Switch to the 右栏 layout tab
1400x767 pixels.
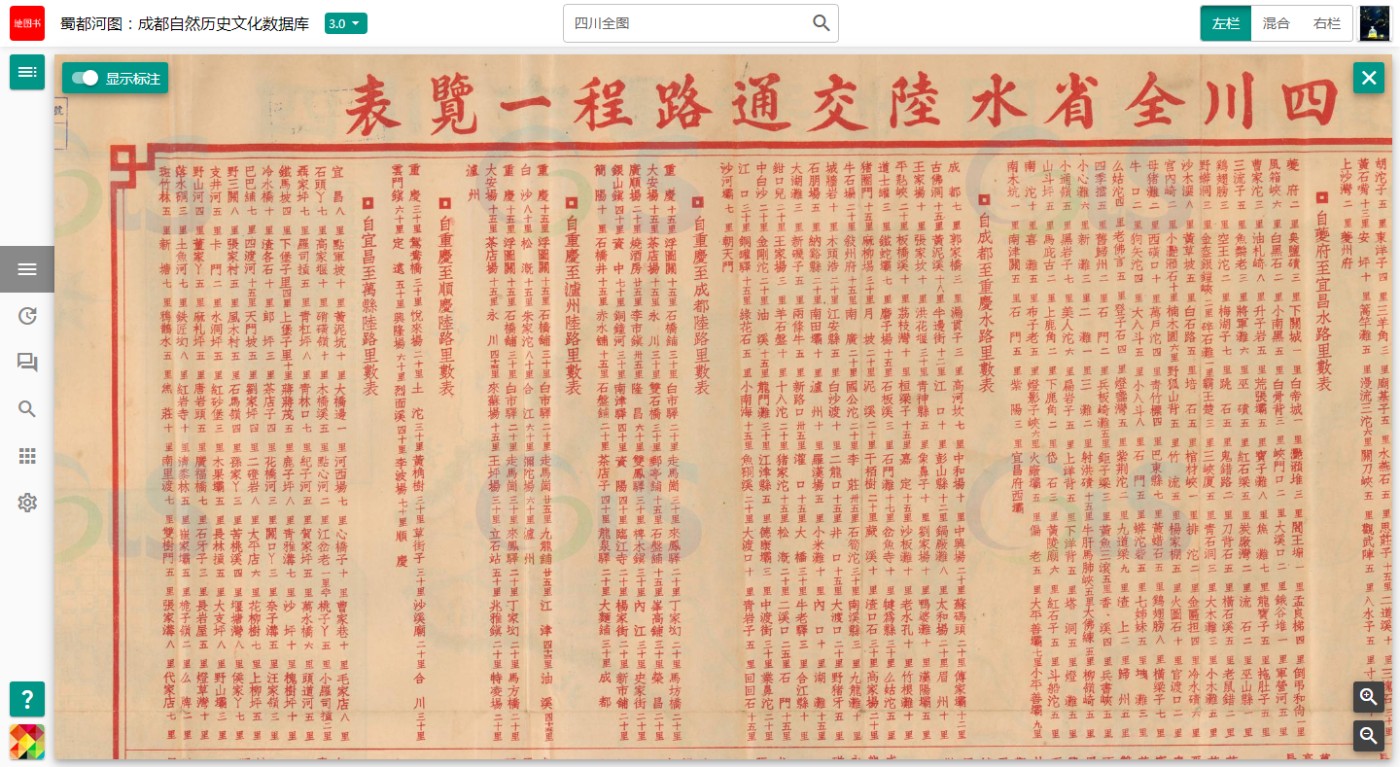coord(1327,23)
